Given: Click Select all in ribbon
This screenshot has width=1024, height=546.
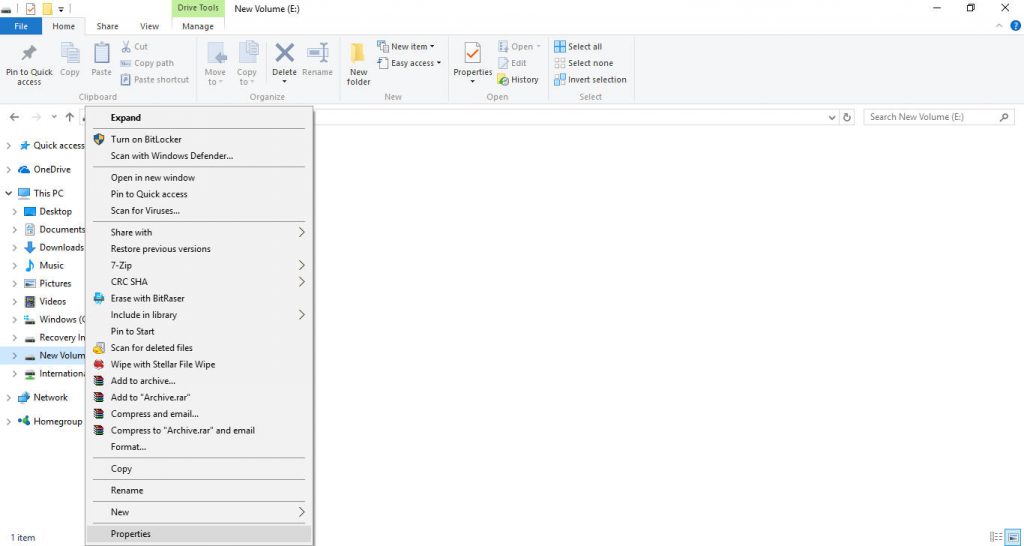Looking at the screenshot, I should coord(578,46).
